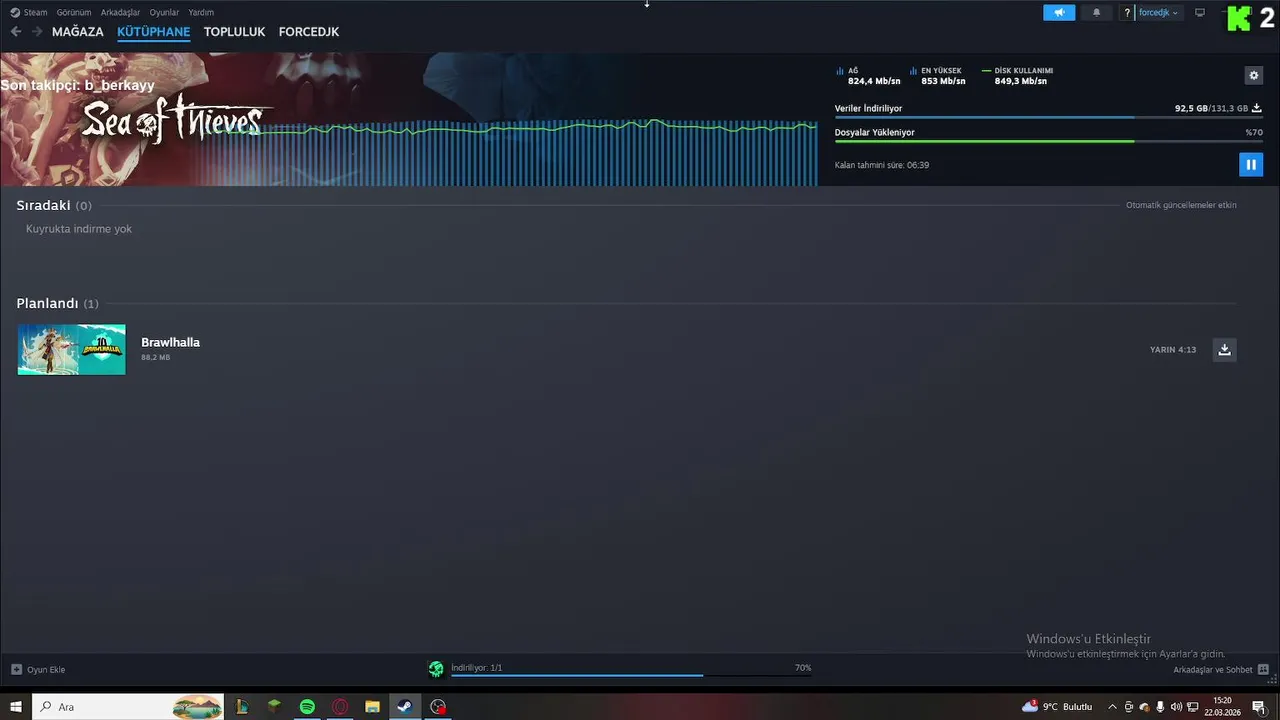The width and height of the screenshot is (1280, 720).
Task: Click the download icon beside 131,3 GB
Action: coord(1257,108)
